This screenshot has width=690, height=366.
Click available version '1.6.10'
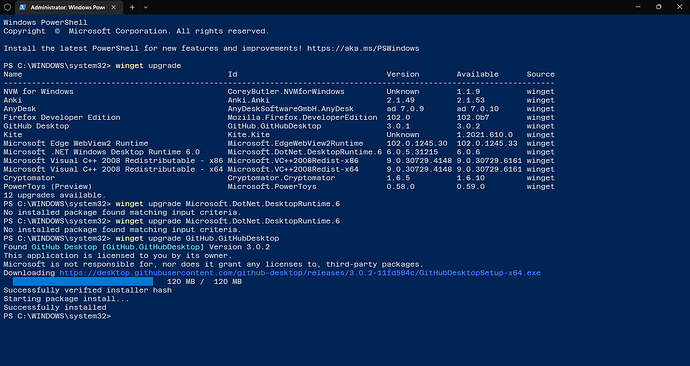470,178
